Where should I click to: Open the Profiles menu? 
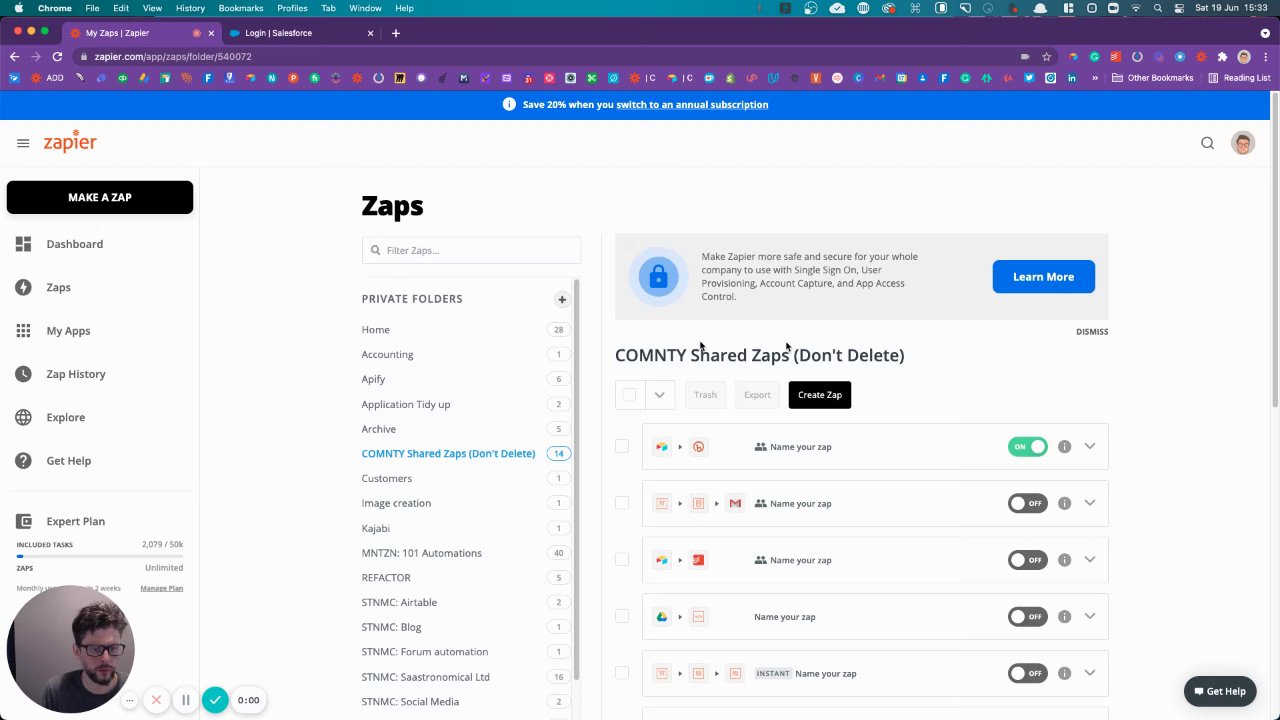click(292, 8)
